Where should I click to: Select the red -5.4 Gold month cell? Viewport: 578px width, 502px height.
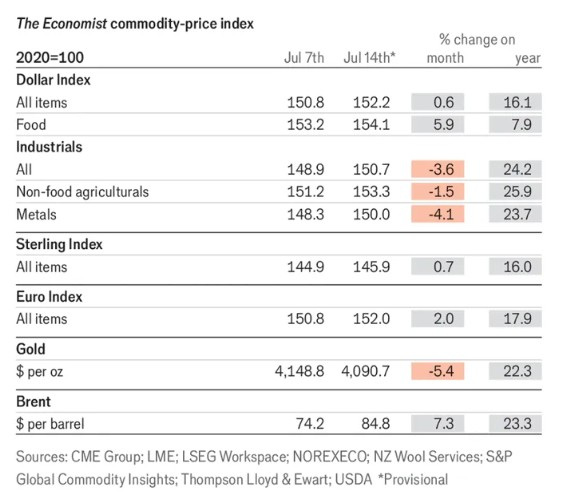(438, 371)
